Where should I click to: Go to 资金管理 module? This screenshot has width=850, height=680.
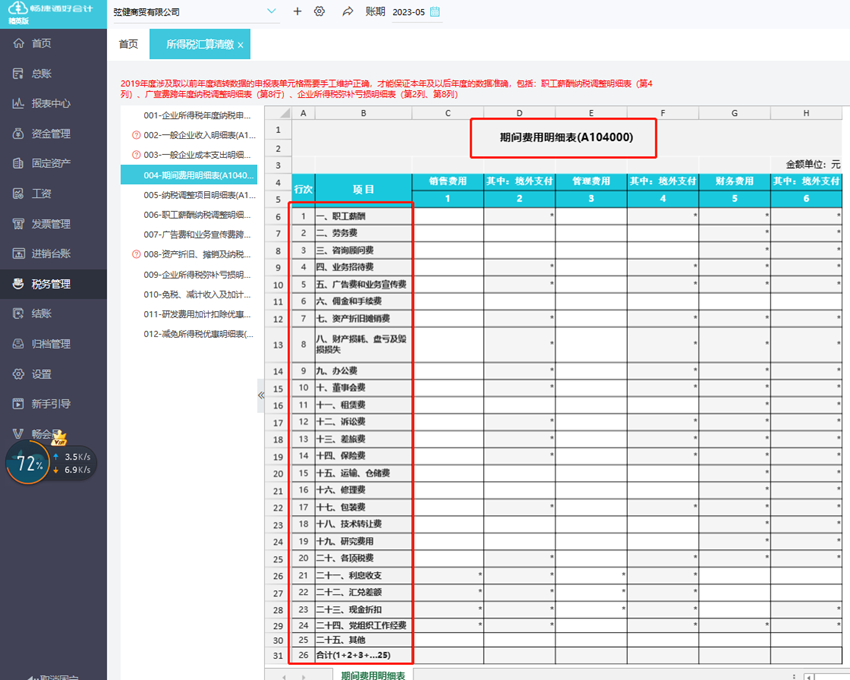pyautogui.click(x=50, y=133)
